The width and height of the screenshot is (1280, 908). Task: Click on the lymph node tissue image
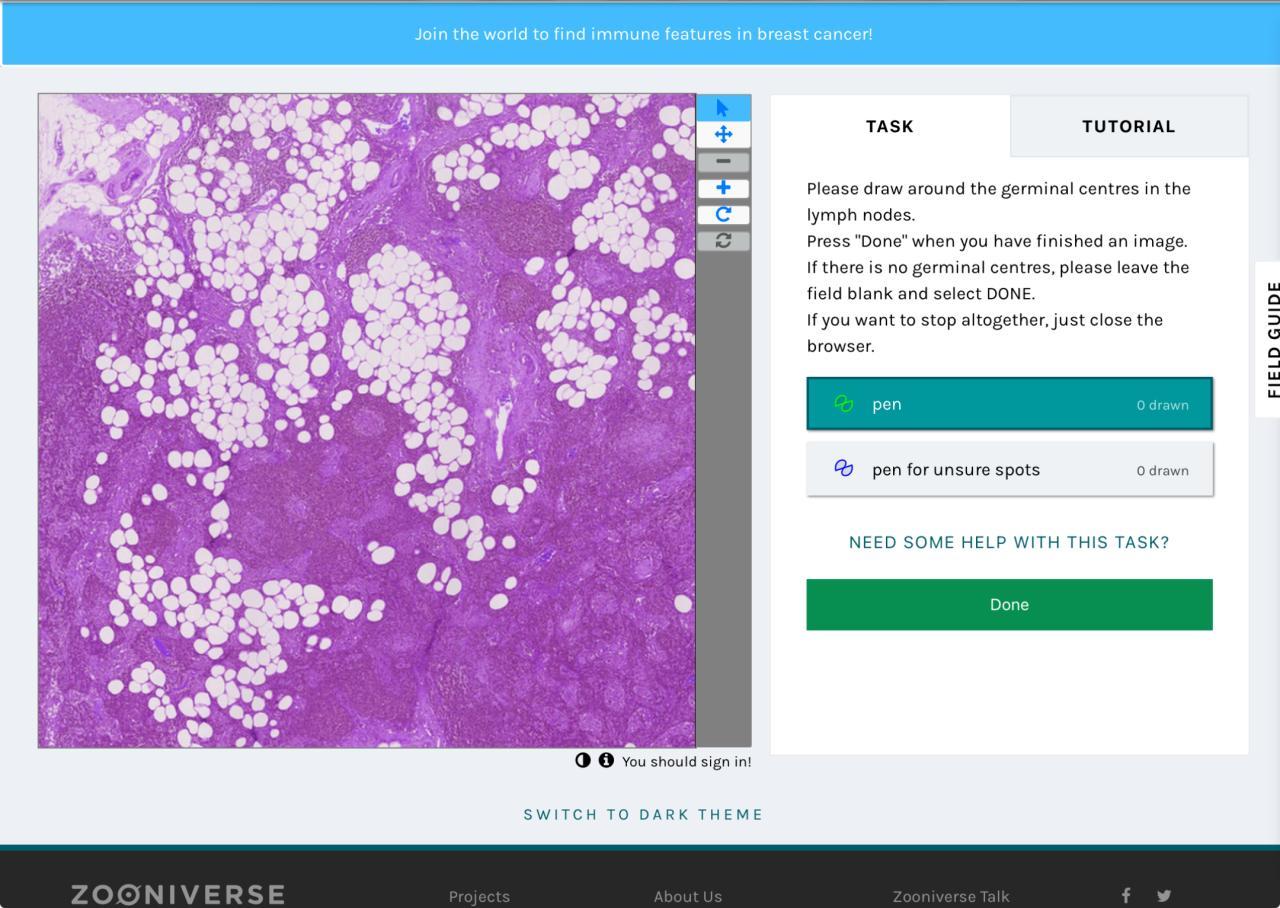[367, 420]
